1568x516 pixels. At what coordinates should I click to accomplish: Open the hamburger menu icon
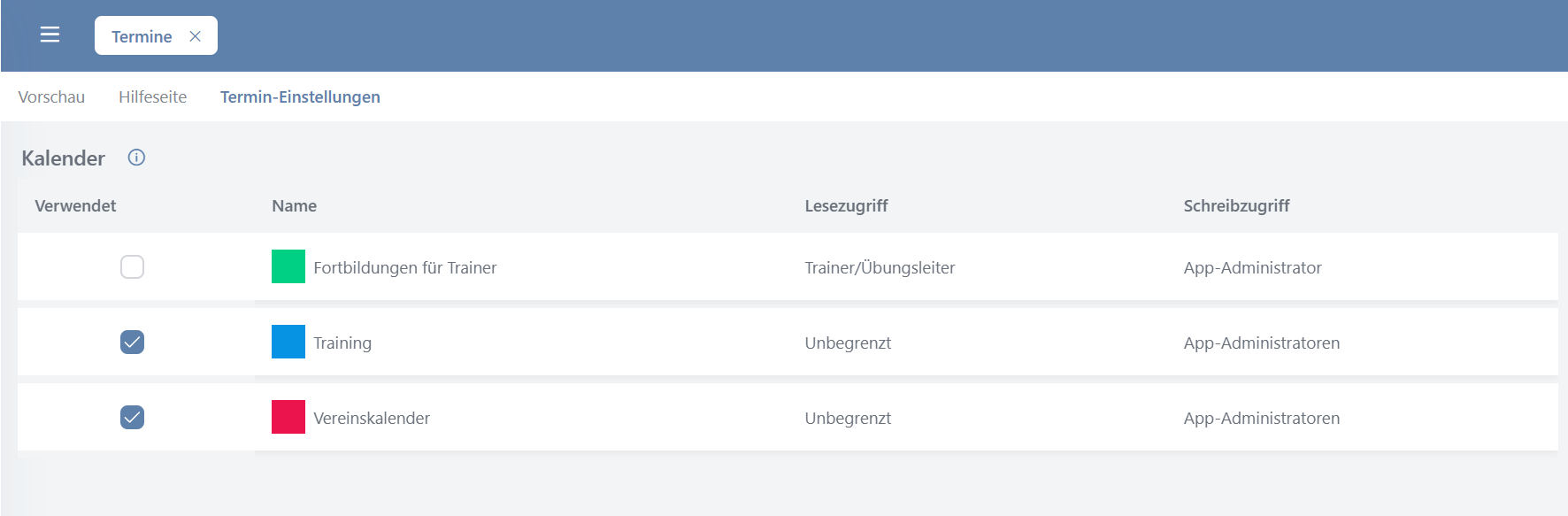(50, 35)
